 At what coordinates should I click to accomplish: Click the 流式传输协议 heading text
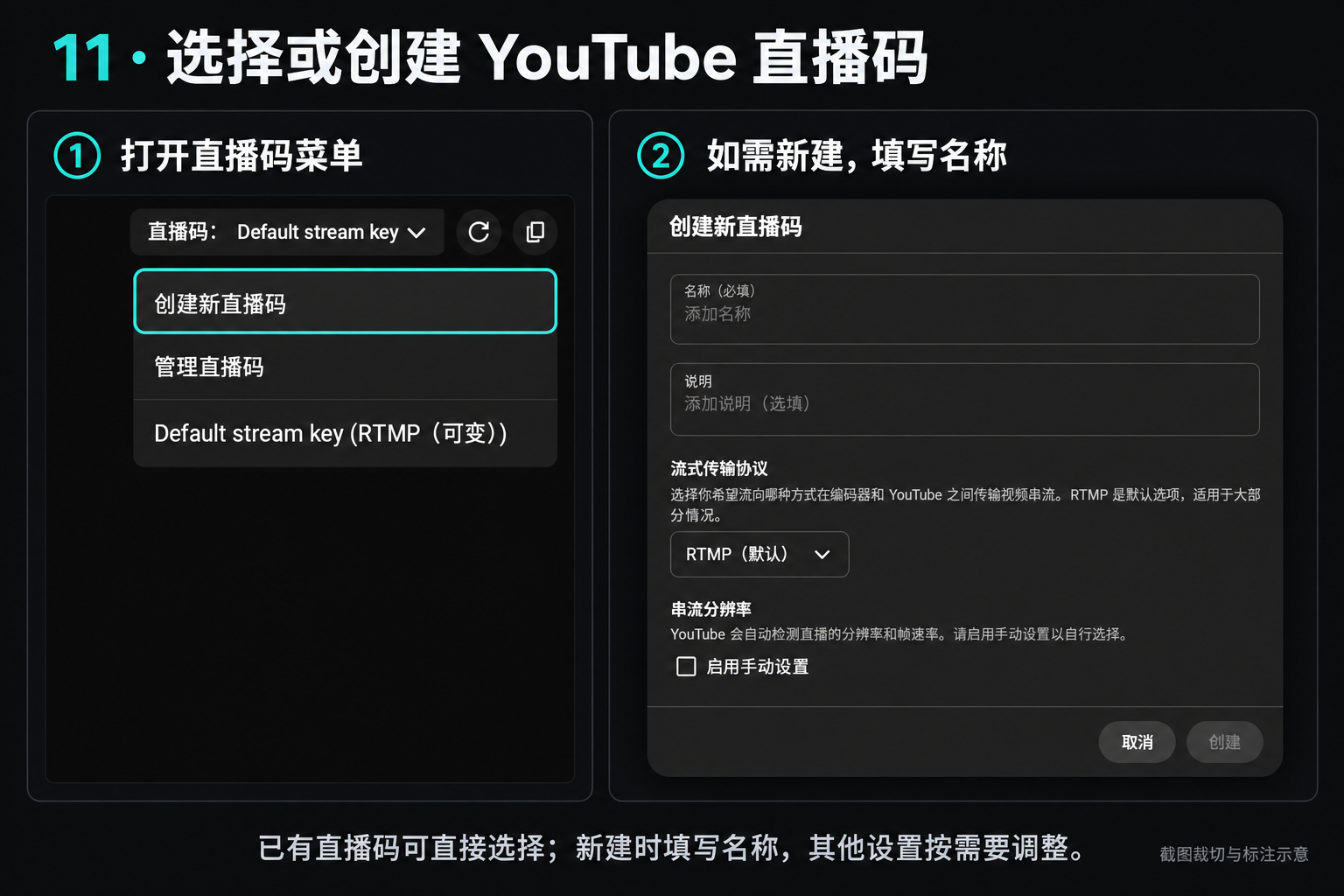(719, 468)
